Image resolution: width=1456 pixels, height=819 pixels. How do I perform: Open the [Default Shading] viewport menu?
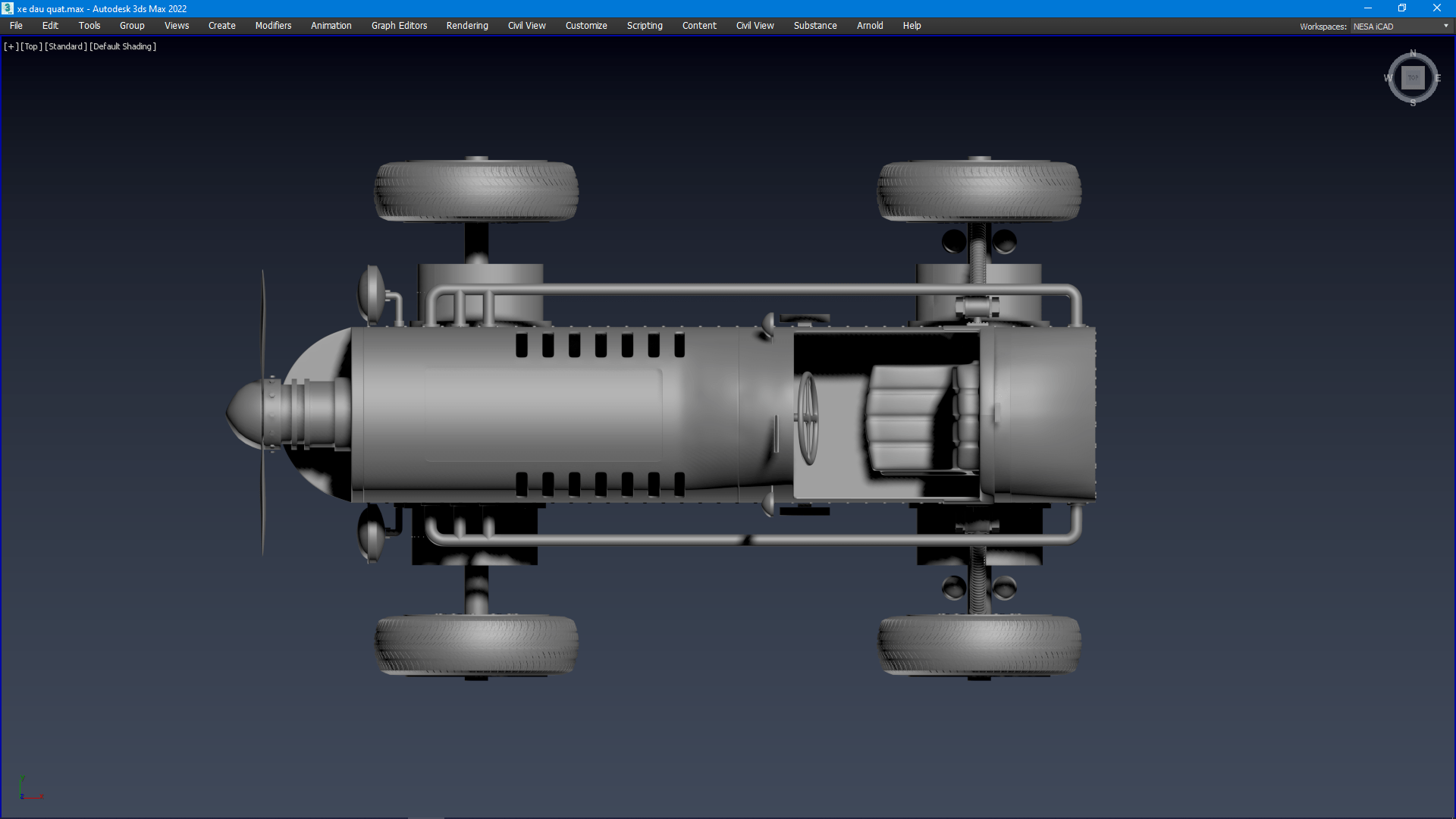pyautogui.click(x=123, y=46)
